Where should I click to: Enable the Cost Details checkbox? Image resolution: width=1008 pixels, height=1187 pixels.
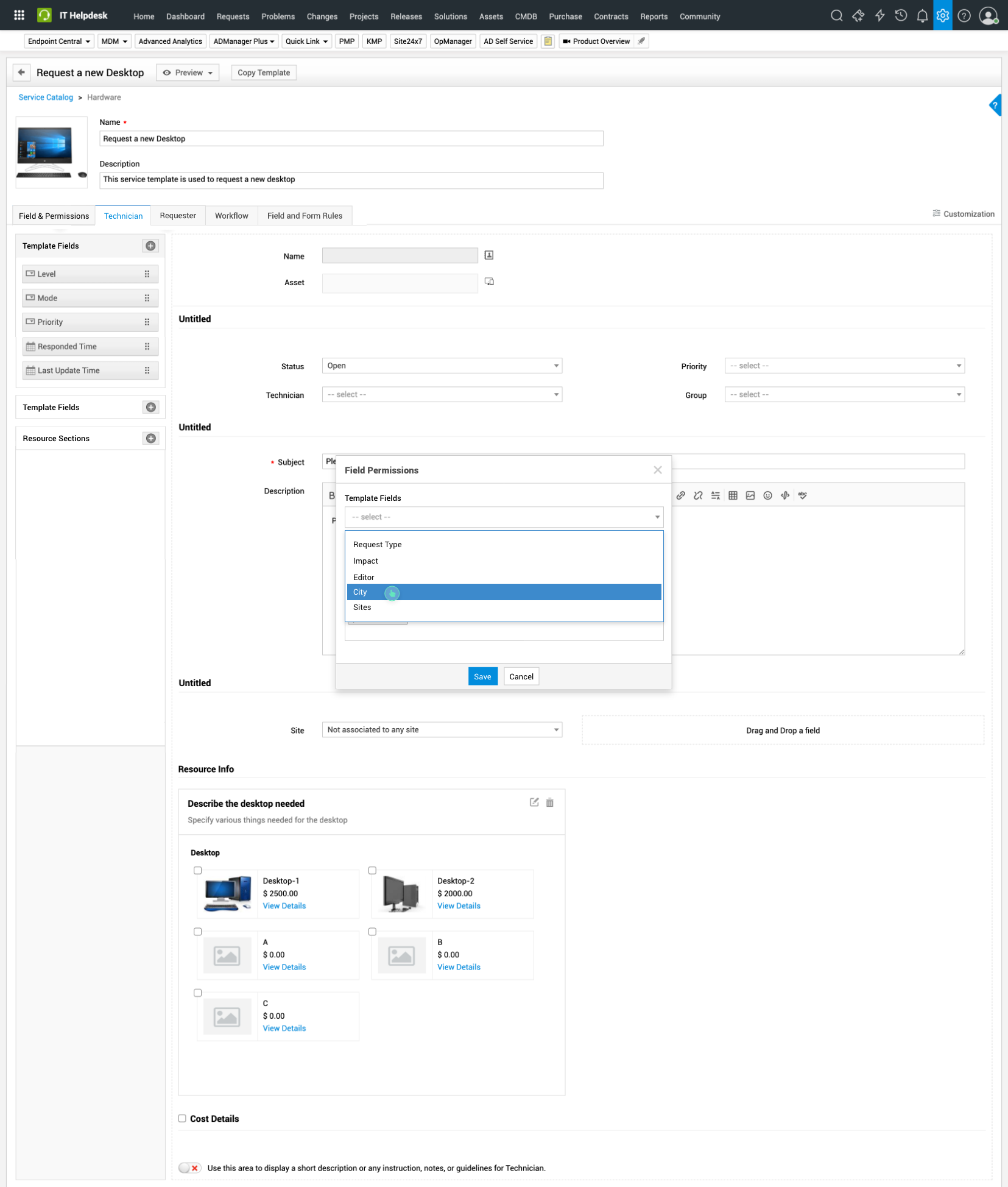[182, 1118]
